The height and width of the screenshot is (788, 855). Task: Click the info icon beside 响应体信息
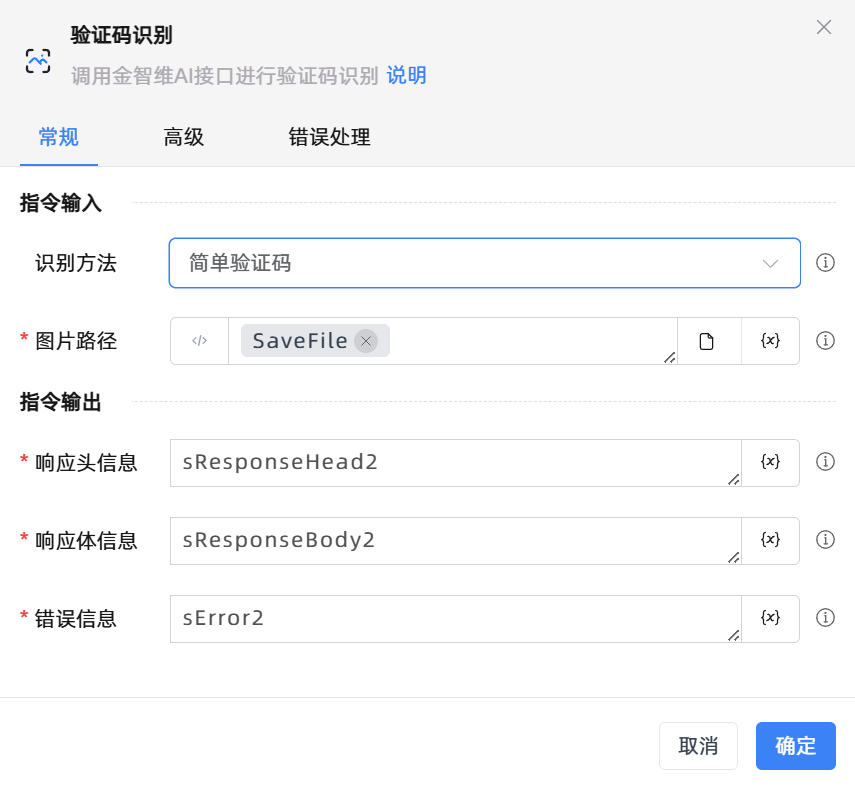[825, 540]
